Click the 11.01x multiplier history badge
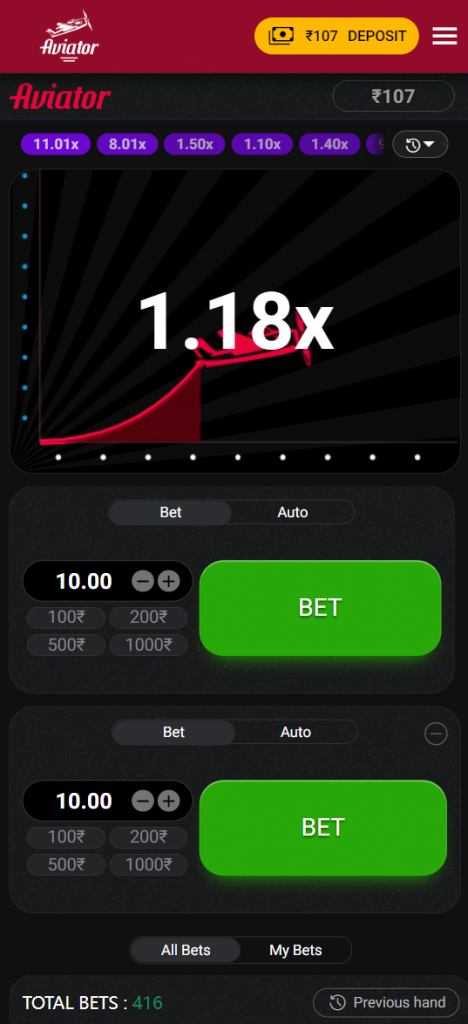Viewport: 468px width, 1024px height. [x=56, y=144]
